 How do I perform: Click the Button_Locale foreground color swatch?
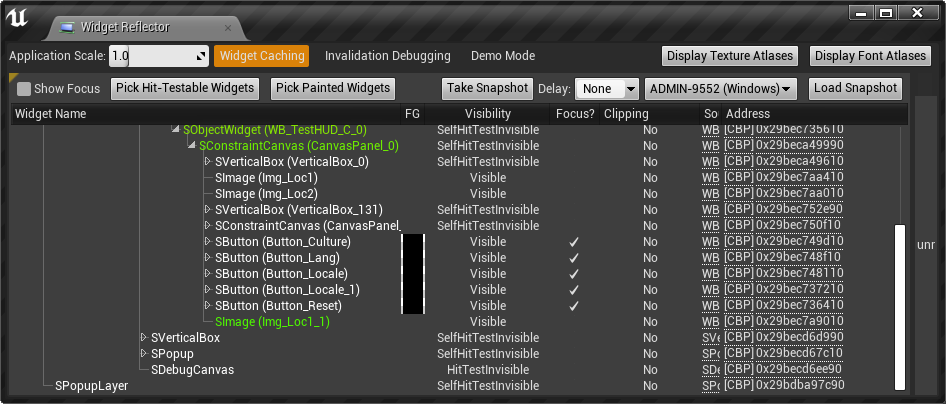pyautogui.click(x=413, y=274)
